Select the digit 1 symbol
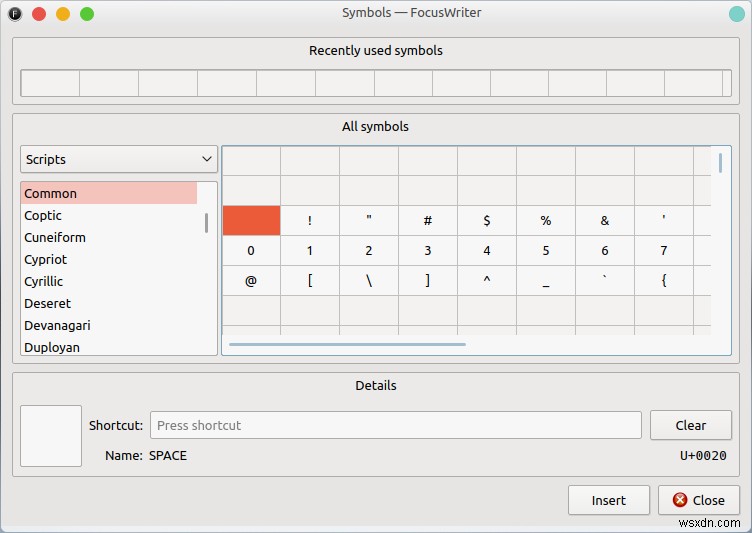Image resolution: width=752 pixels, height=533 pixels. (310, 250)
